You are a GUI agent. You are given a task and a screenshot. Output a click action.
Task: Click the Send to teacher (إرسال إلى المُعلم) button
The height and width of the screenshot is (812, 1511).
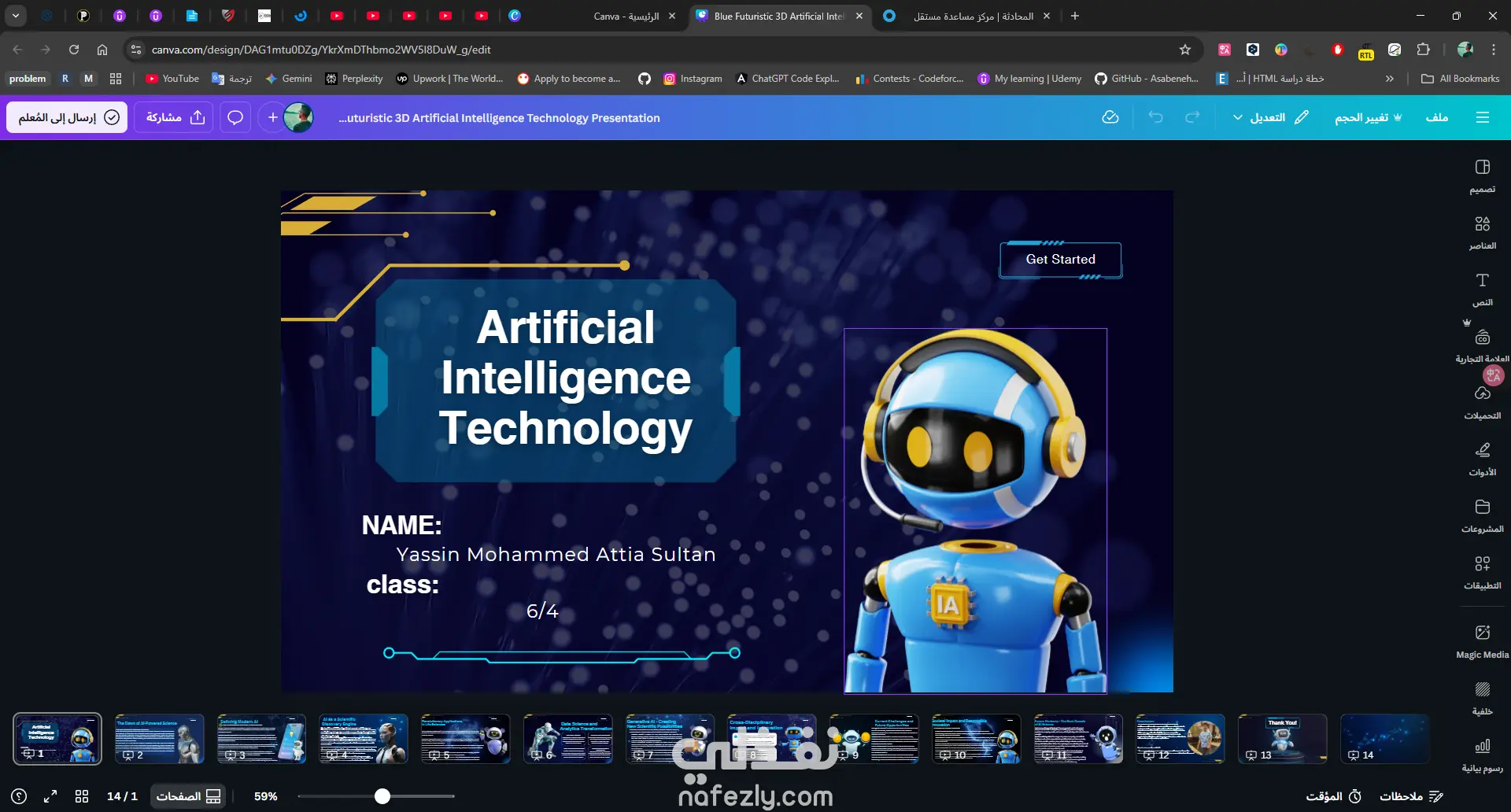click(68, 117)
